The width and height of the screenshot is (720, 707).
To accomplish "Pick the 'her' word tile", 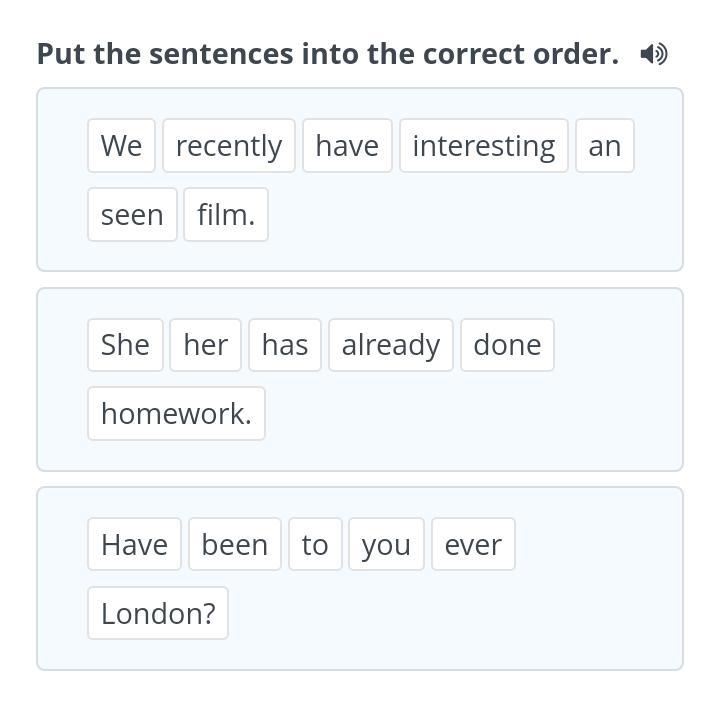I will tap(205, 345).
